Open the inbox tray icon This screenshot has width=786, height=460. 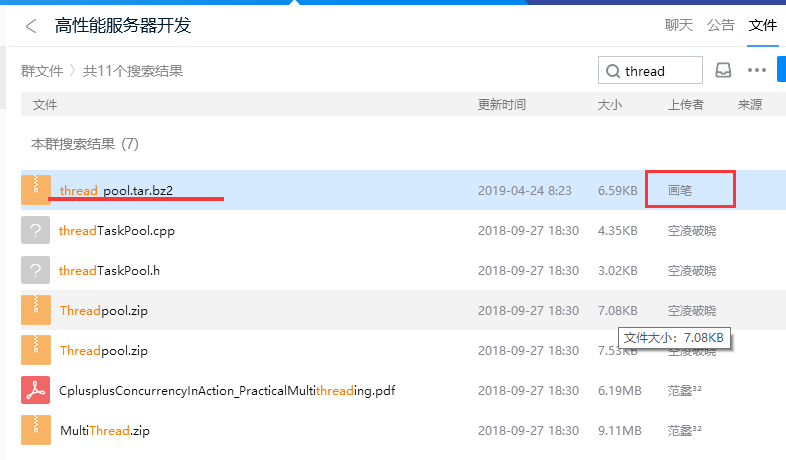(723, 70)
